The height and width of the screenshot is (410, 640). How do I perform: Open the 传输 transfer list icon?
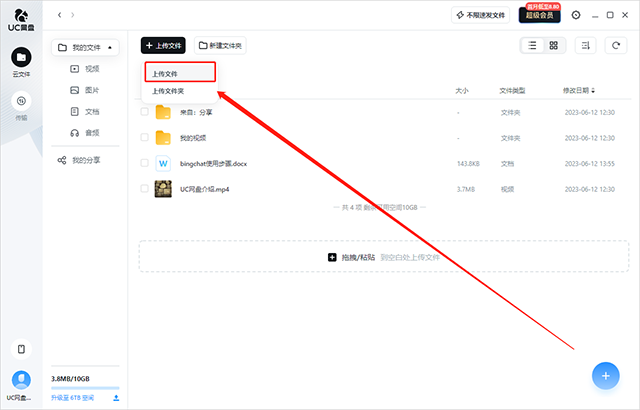[x=21, y=101]
